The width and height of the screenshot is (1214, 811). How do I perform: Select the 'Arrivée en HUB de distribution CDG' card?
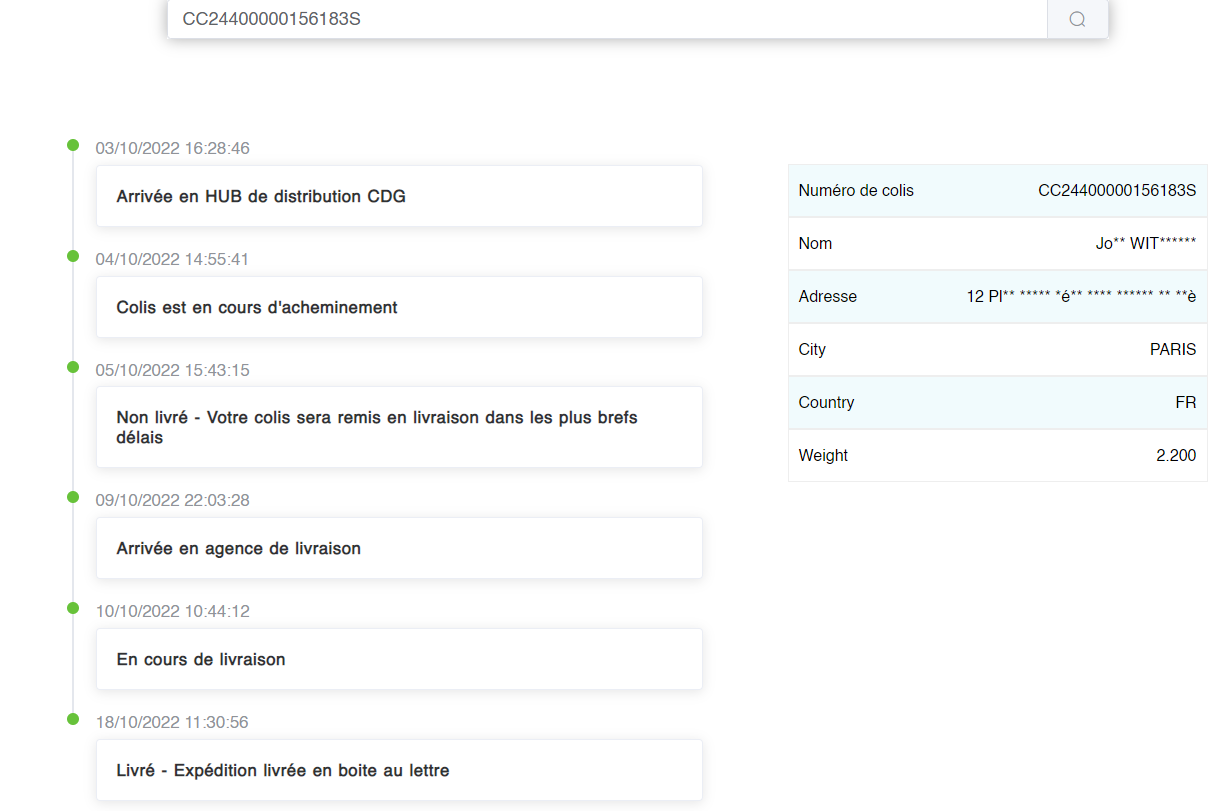coord(399,196)
